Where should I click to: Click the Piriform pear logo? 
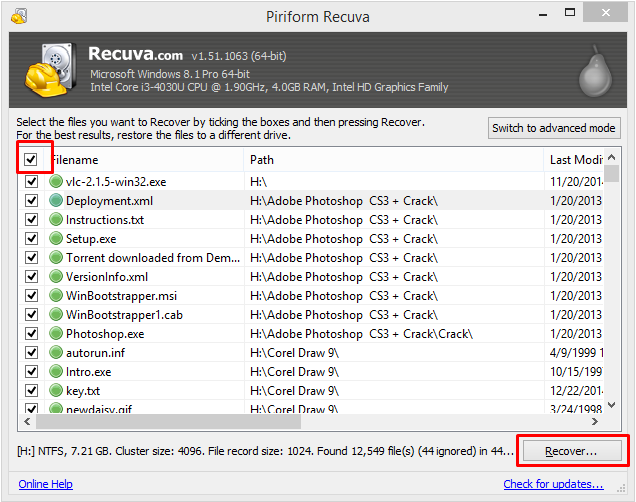click(595, 71)
